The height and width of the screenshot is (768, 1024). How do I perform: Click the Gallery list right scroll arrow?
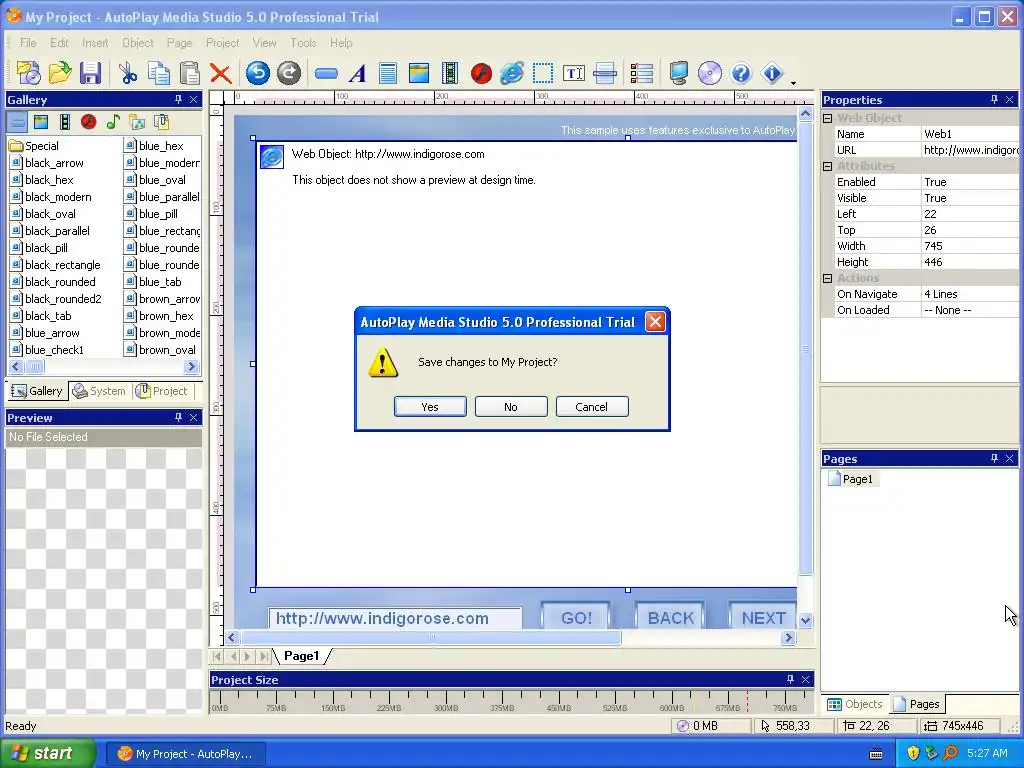click(x=191, y=366)
